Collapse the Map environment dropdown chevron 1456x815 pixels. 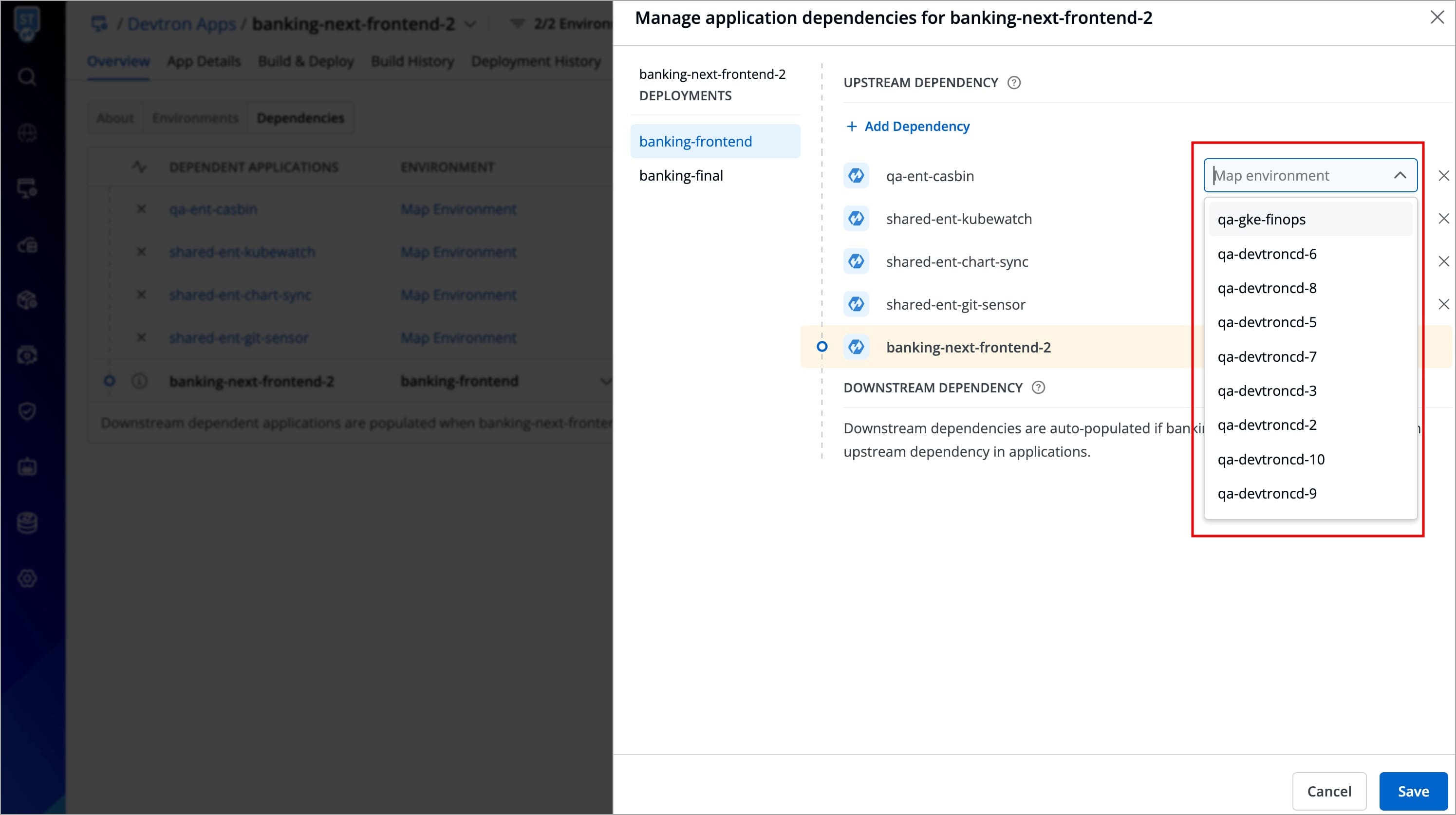tap(1400, 176)
